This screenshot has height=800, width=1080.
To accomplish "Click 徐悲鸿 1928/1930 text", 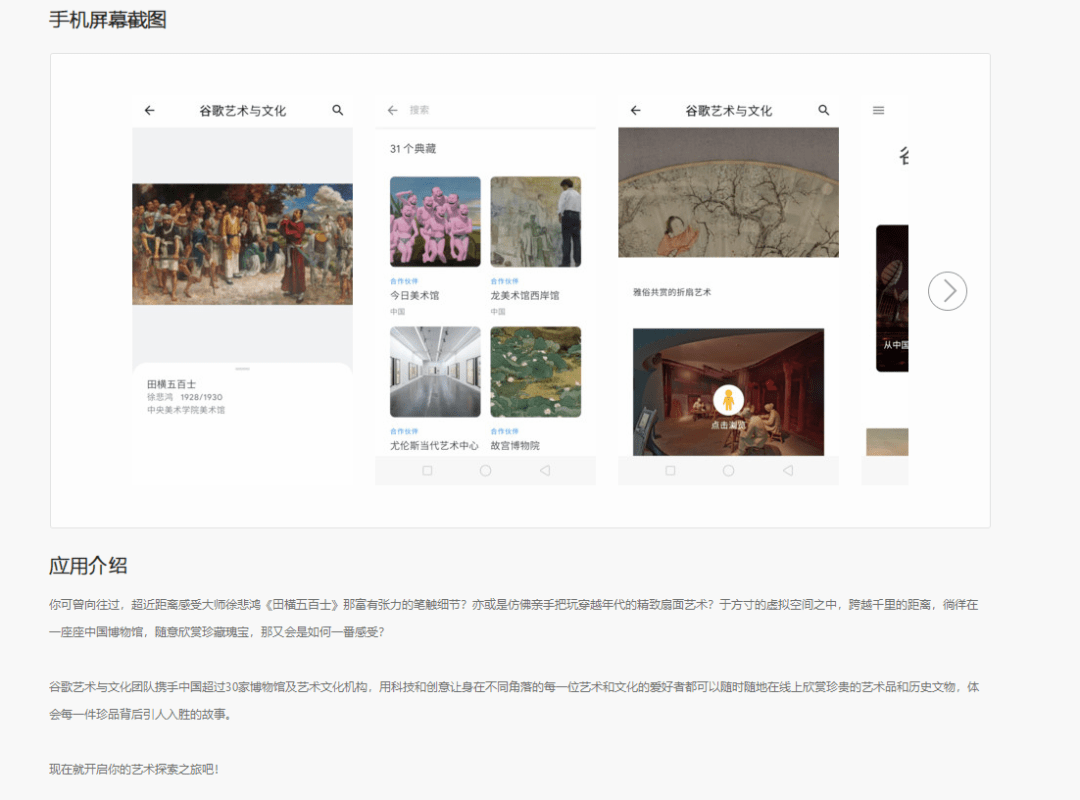I will pyautogui.click(x=185, y=398).
